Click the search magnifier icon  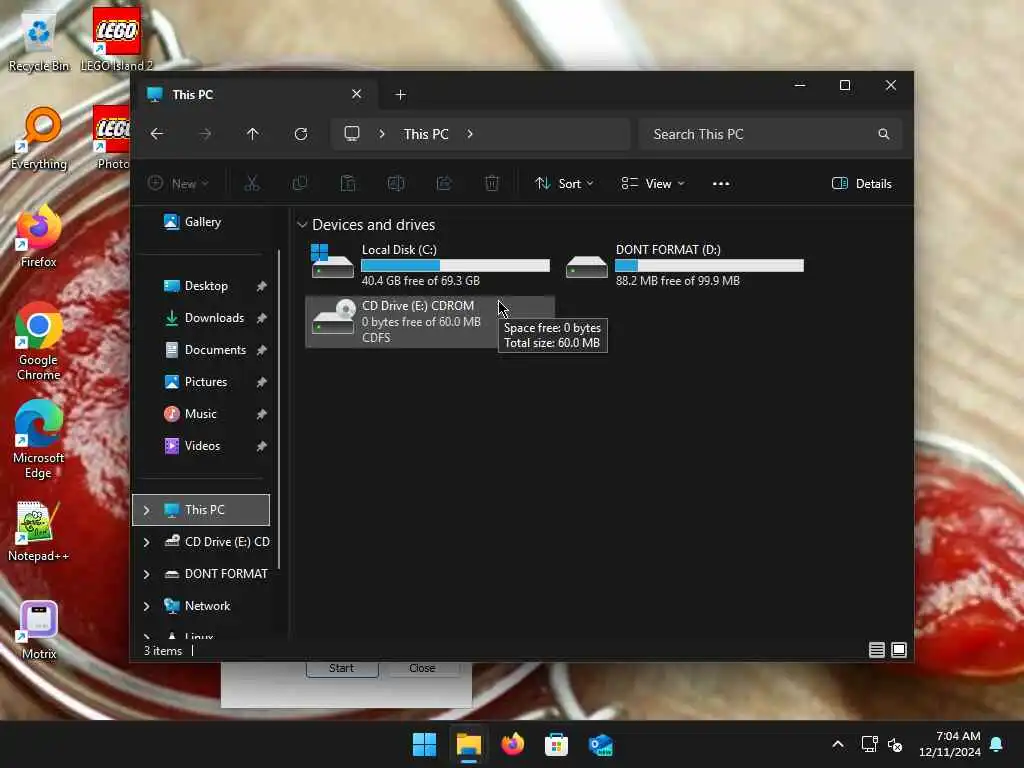(884, 134)
